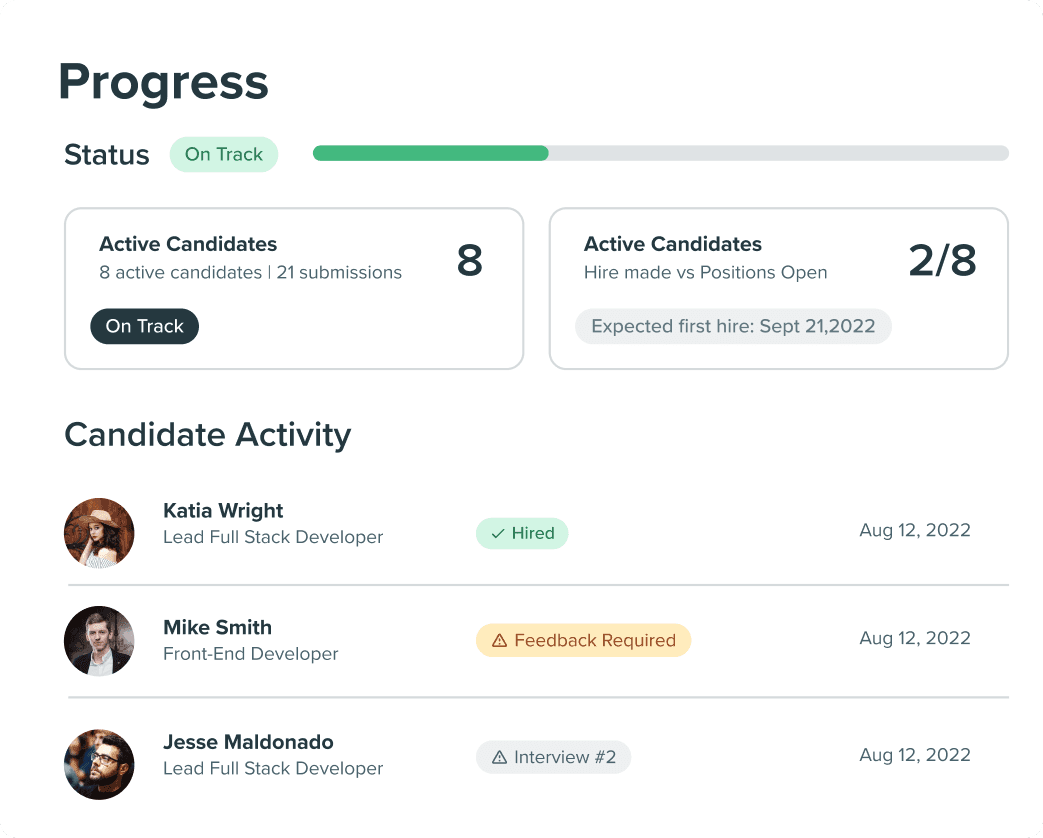
Task: Open Mike Smith's profile photo
Action: [x=99, y=641]
